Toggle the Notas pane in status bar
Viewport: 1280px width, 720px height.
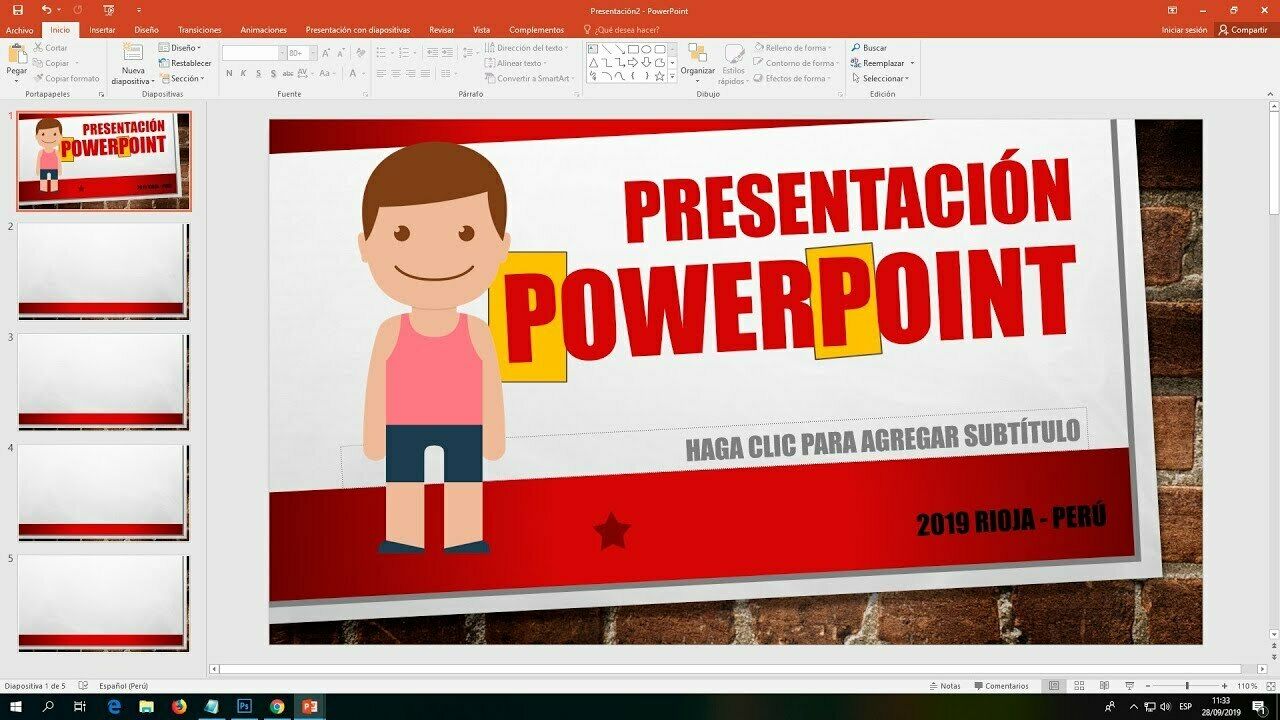(943, 686)
